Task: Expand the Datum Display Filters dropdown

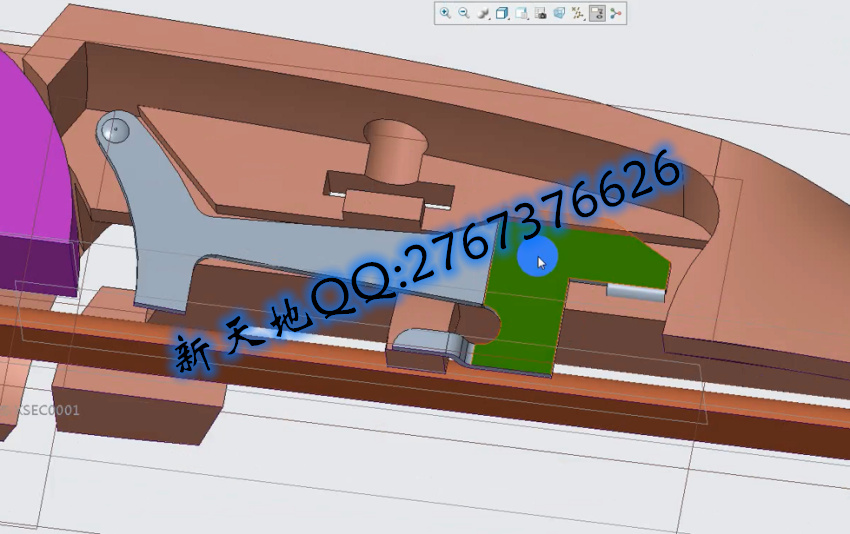Action: point(578,13)
